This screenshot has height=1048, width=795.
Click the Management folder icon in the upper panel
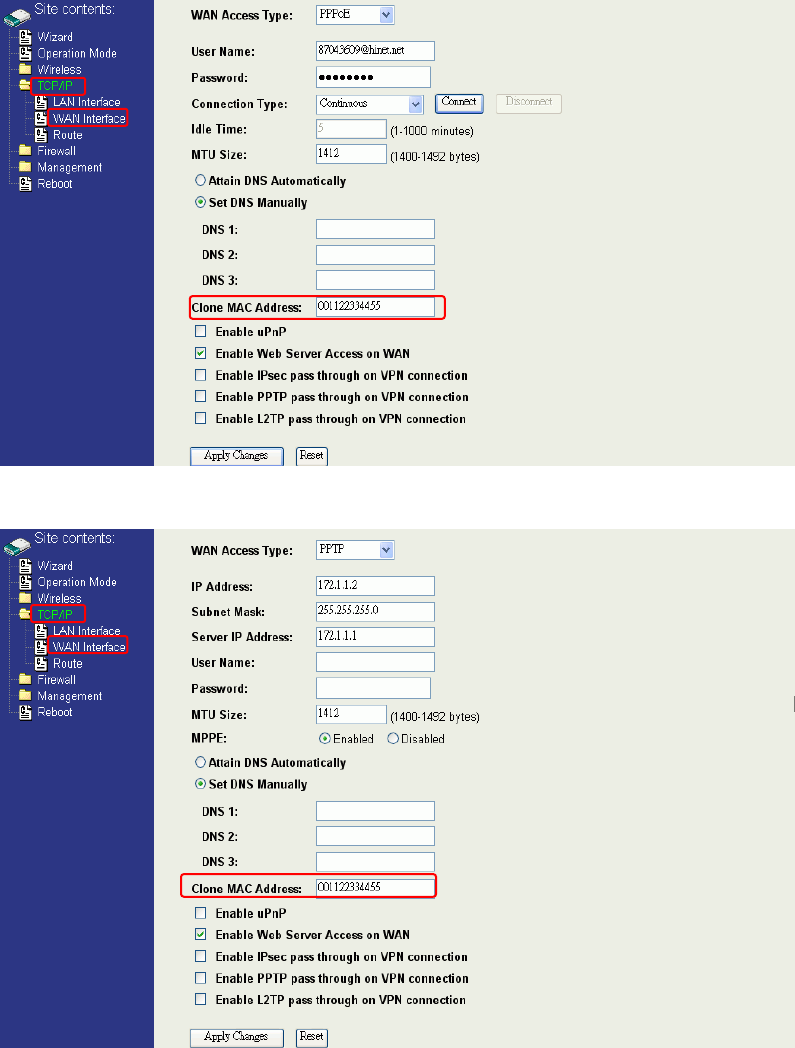(x=25, y=167)
